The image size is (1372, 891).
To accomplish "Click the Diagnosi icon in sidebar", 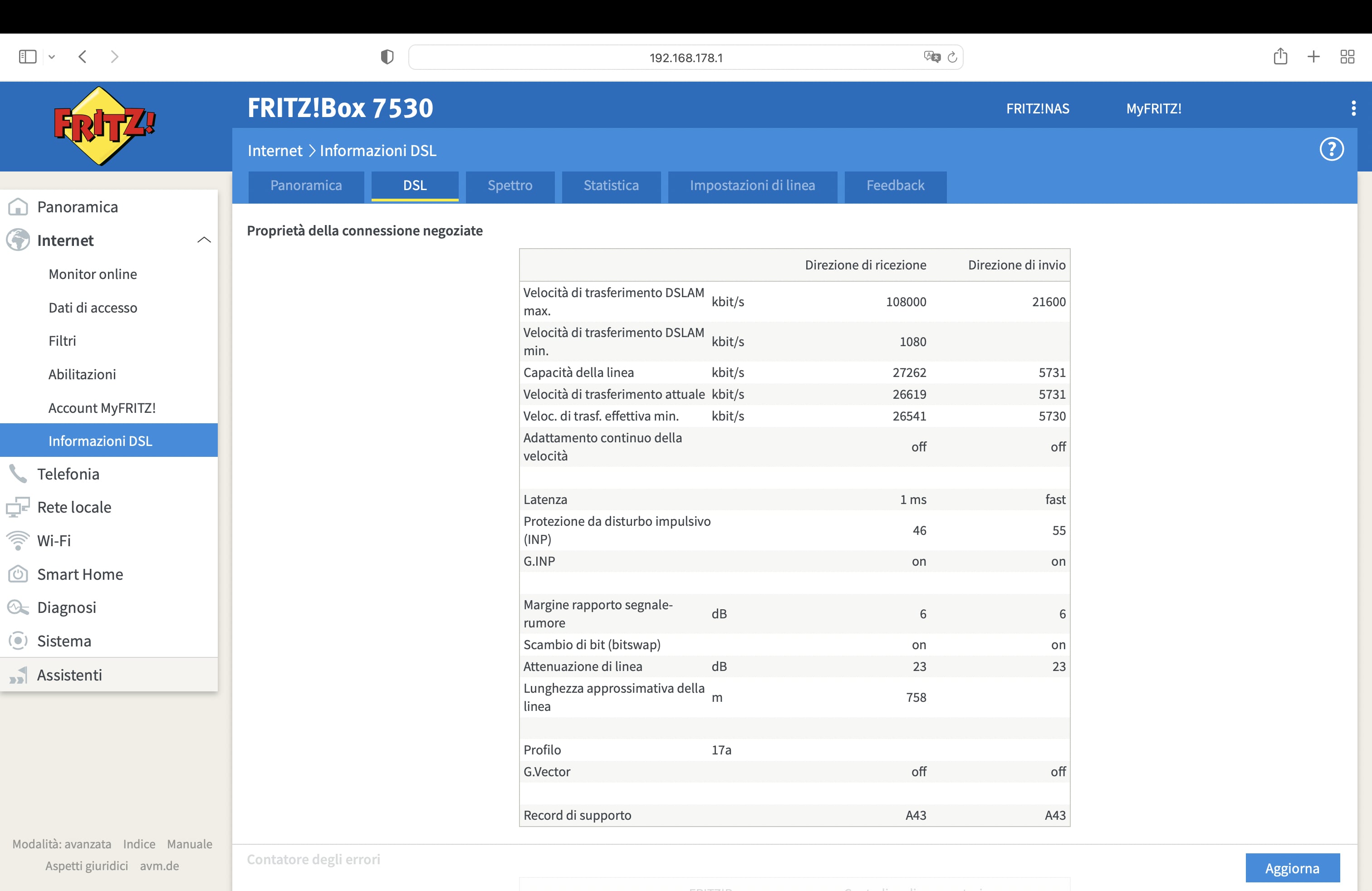I will point(19,607).
